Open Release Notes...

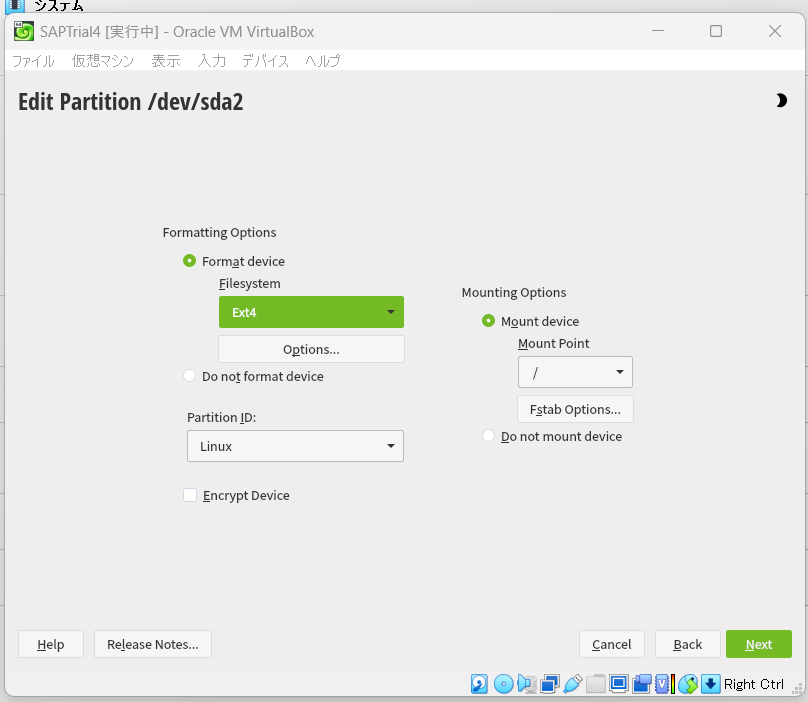pyautogui.click(x=153, y=644)
